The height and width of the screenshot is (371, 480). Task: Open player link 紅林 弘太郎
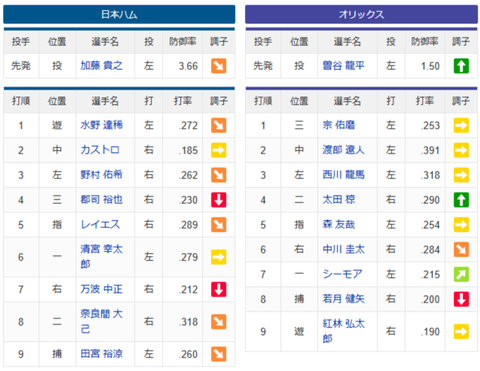tap(343, 331)
